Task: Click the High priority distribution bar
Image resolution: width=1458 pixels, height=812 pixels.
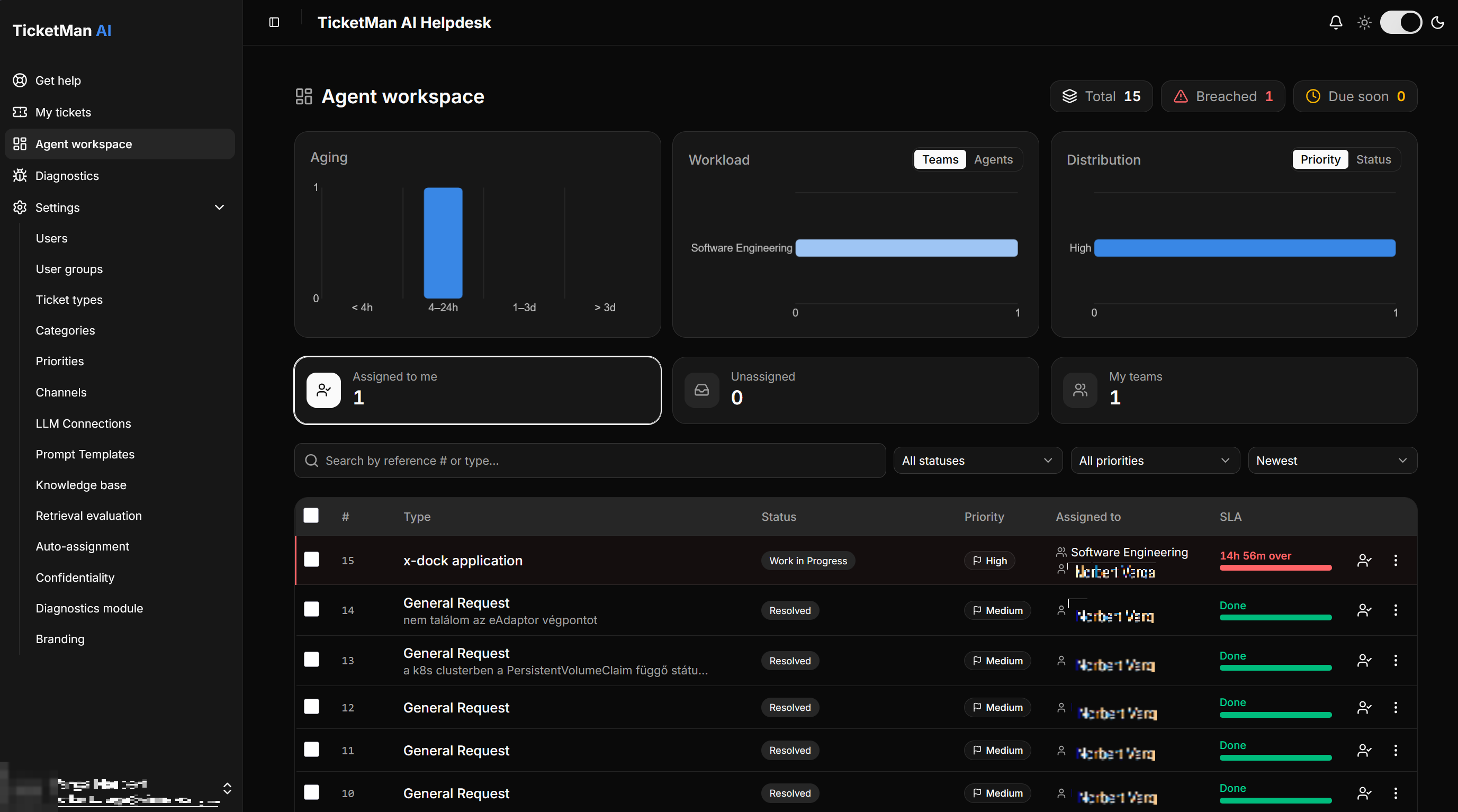Action: point(1245,248)
